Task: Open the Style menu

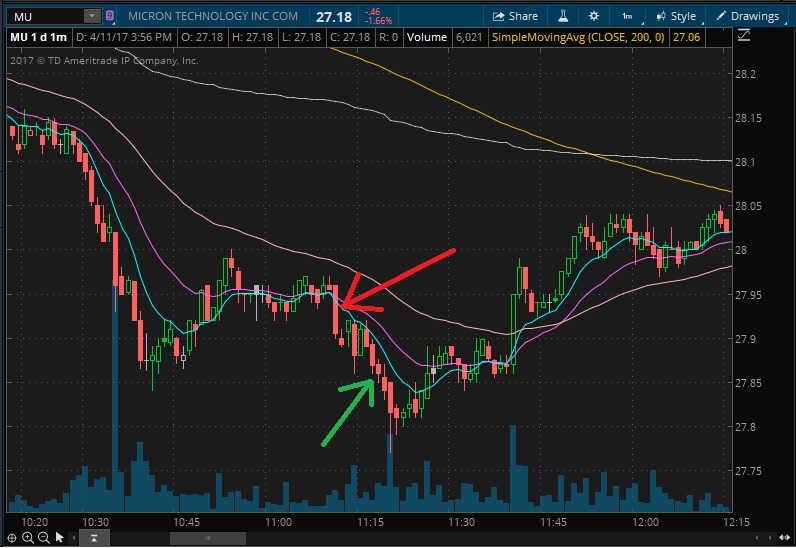Action: coord(677,16)
